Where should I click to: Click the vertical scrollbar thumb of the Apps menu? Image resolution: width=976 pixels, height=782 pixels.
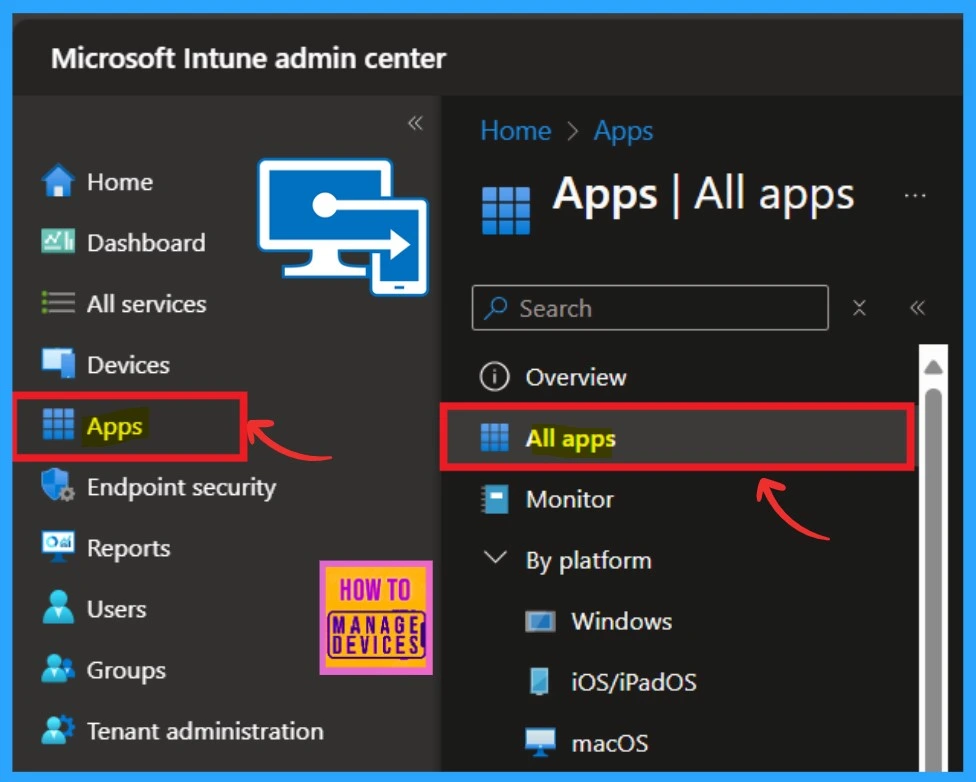click(933, 579)
